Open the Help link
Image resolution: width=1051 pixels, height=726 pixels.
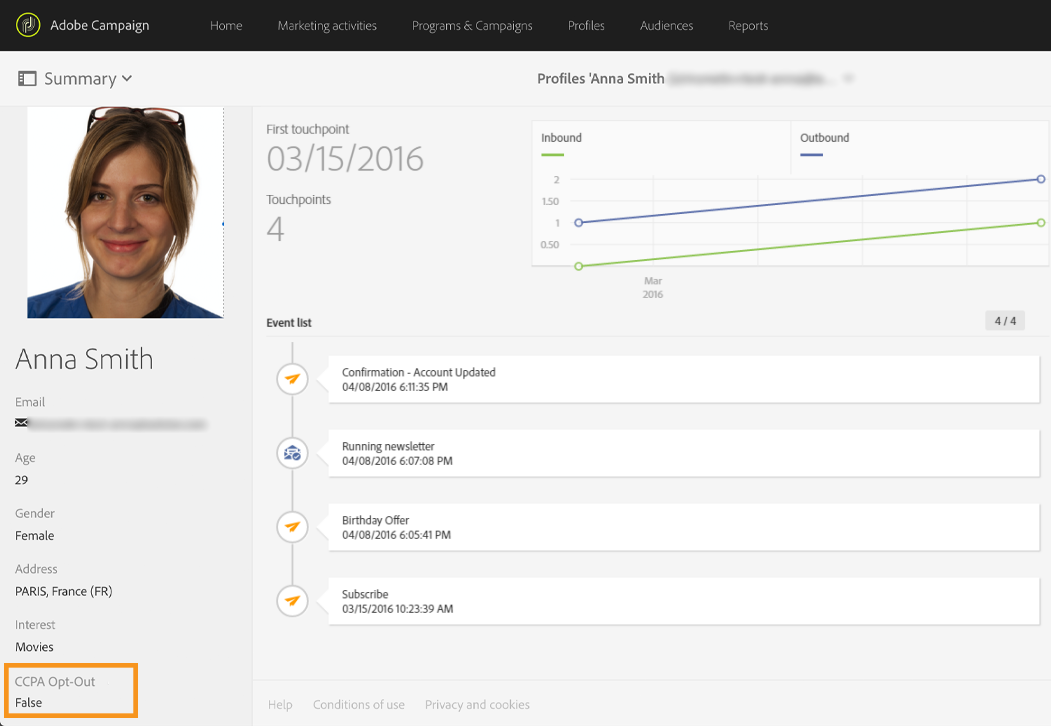pyautogui.click(x=280, y=705)
